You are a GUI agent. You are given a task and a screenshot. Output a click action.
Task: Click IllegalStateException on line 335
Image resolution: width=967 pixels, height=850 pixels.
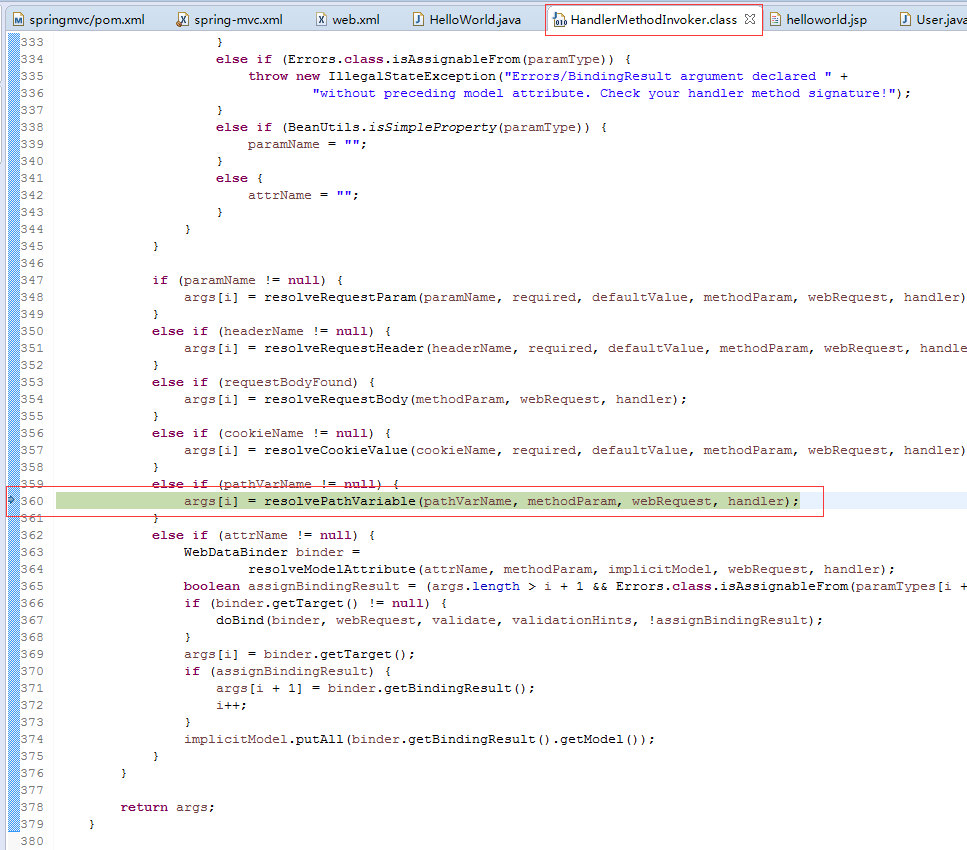pos(412,76)
